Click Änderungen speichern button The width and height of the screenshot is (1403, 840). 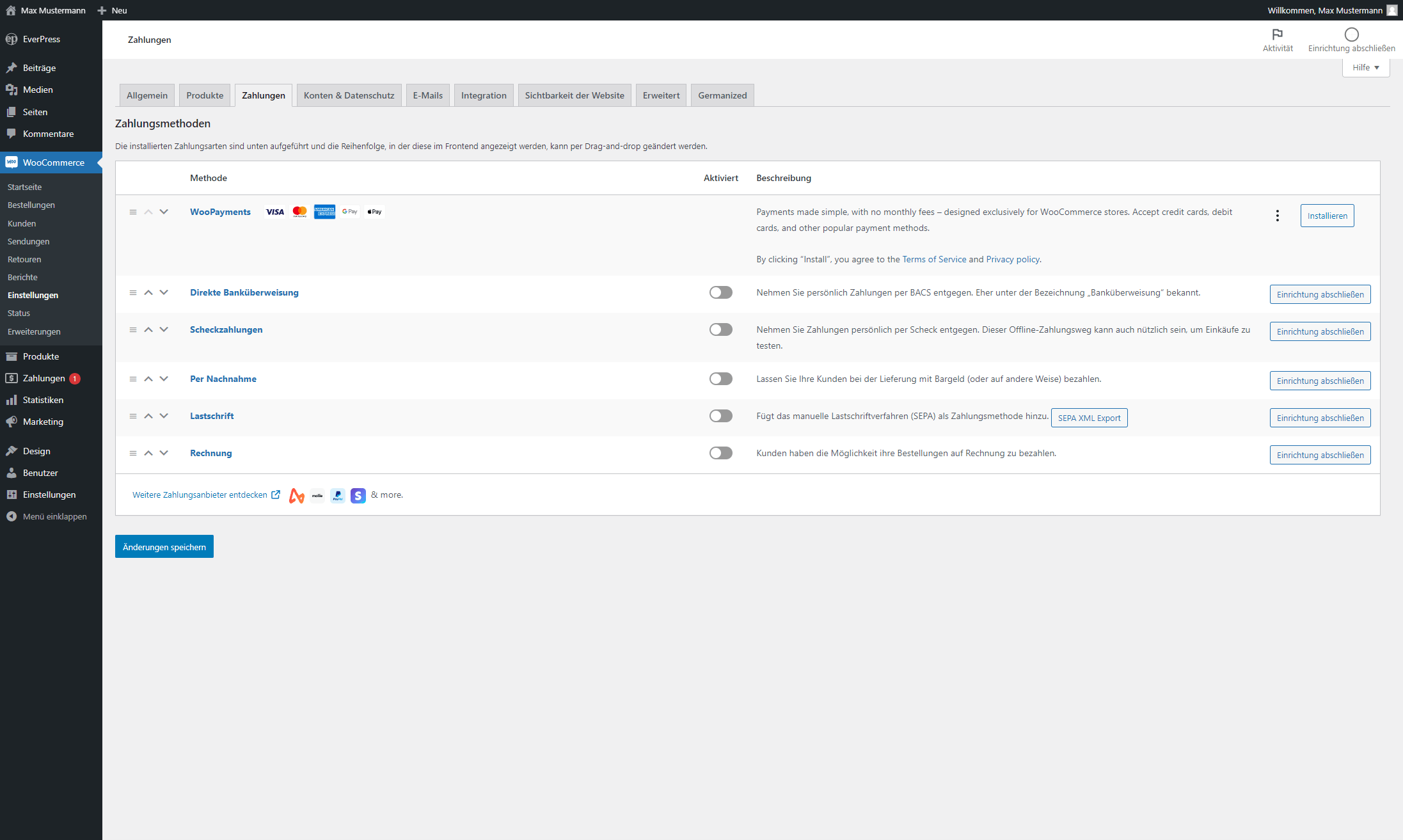[164, 546]
